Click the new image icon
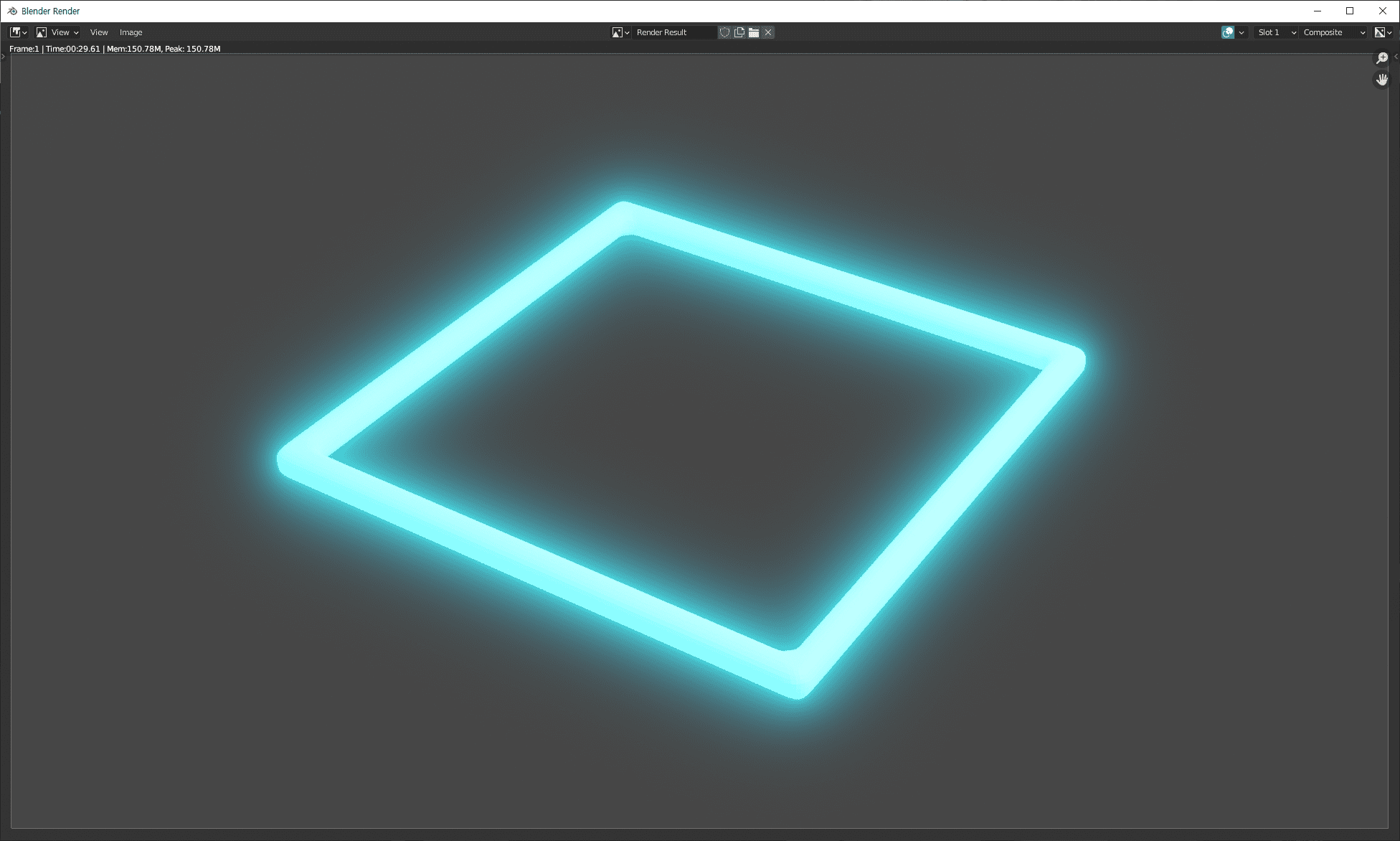 (x=739, y=32)
